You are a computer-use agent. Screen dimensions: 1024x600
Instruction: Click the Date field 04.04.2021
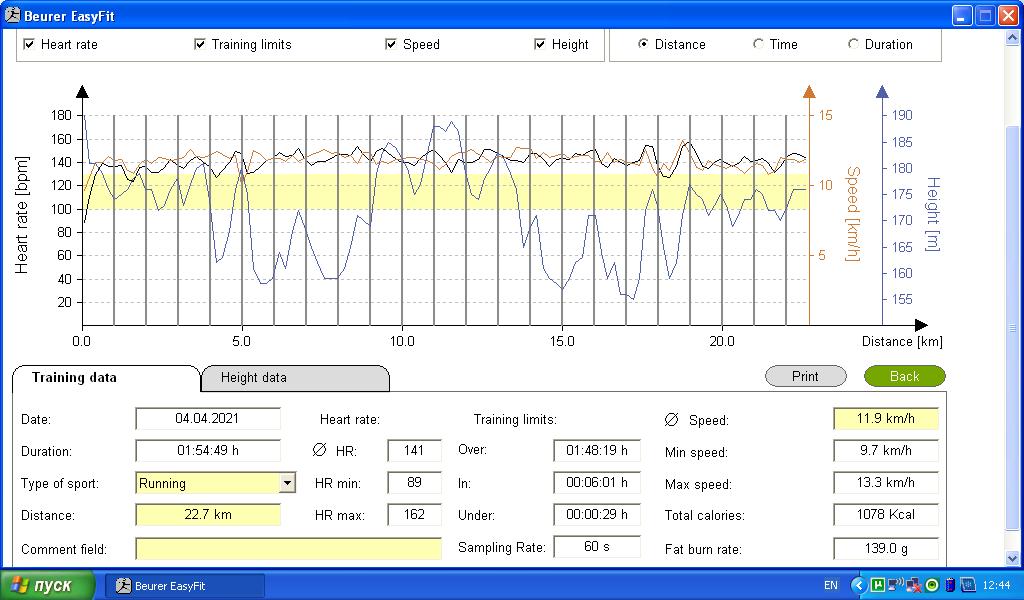(x=208, y=418)
